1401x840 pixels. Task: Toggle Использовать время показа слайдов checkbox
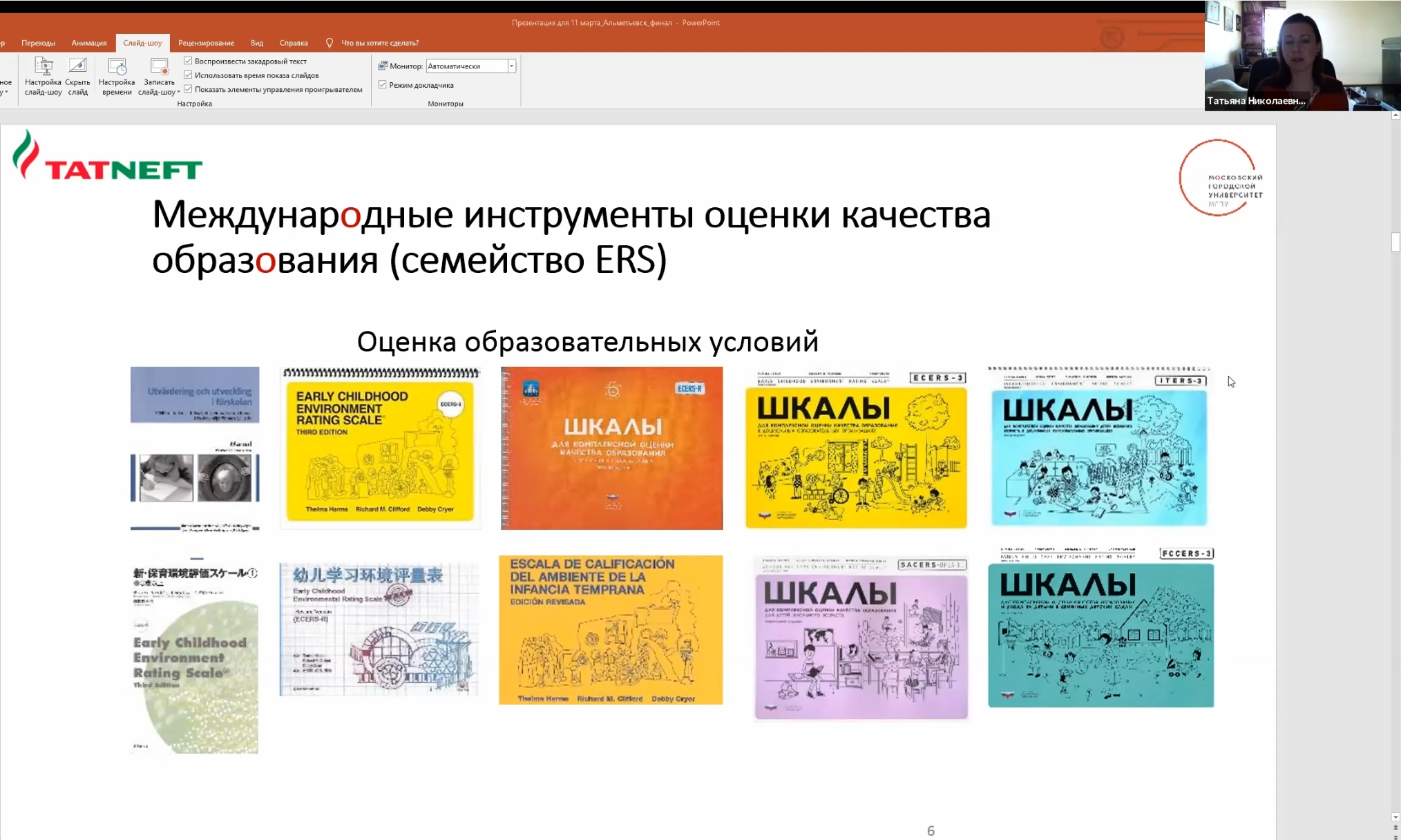click(188, 75)
